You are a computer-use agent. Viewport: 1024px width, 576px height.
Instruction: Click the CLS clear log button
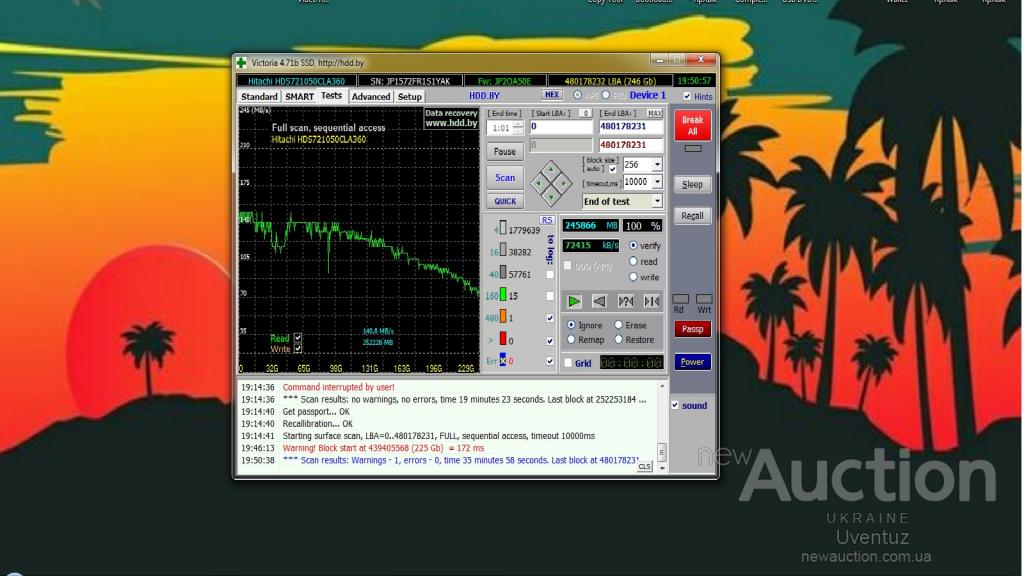click(x=645, y=466)
